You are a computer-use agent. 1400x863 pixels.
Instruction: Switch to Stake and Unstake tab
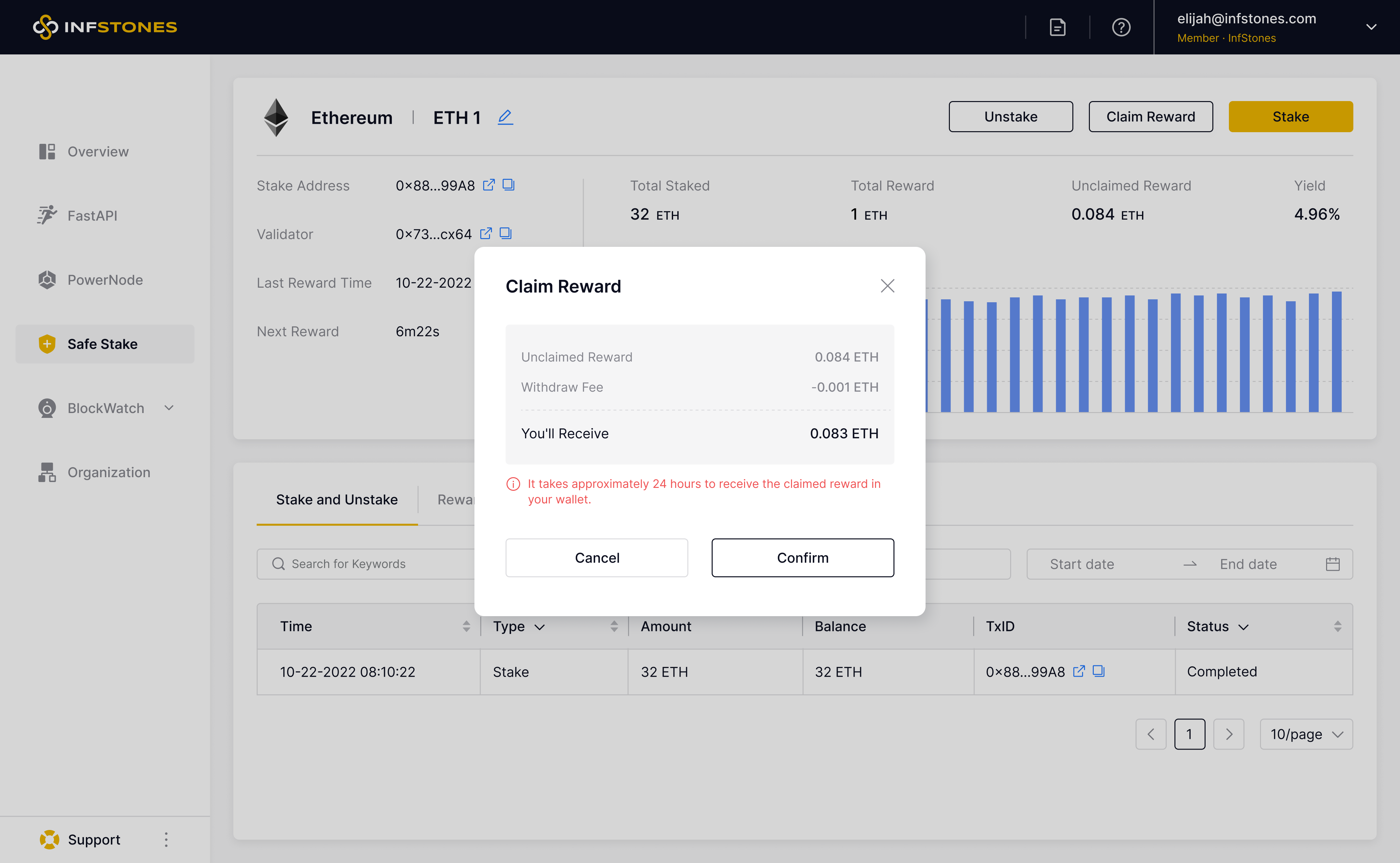tap(337, 500)
